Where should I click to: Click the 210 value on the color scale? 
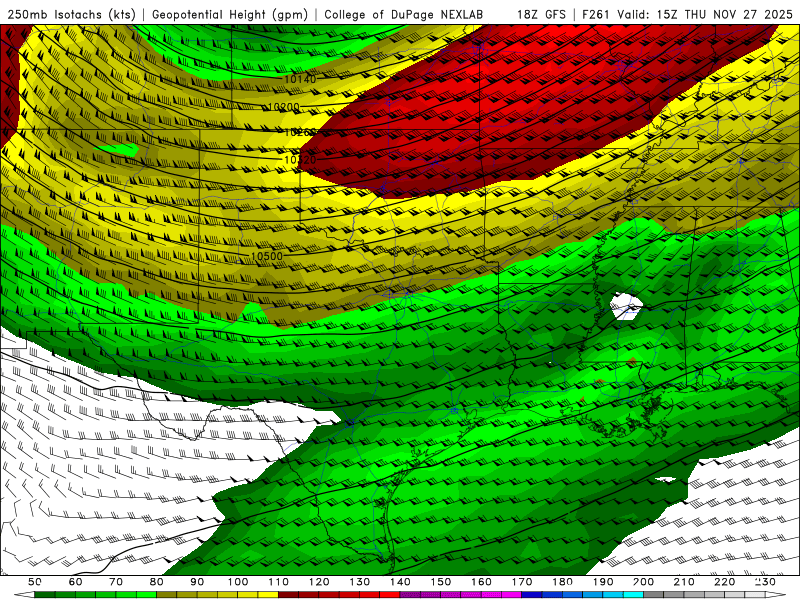coord(684,582)
